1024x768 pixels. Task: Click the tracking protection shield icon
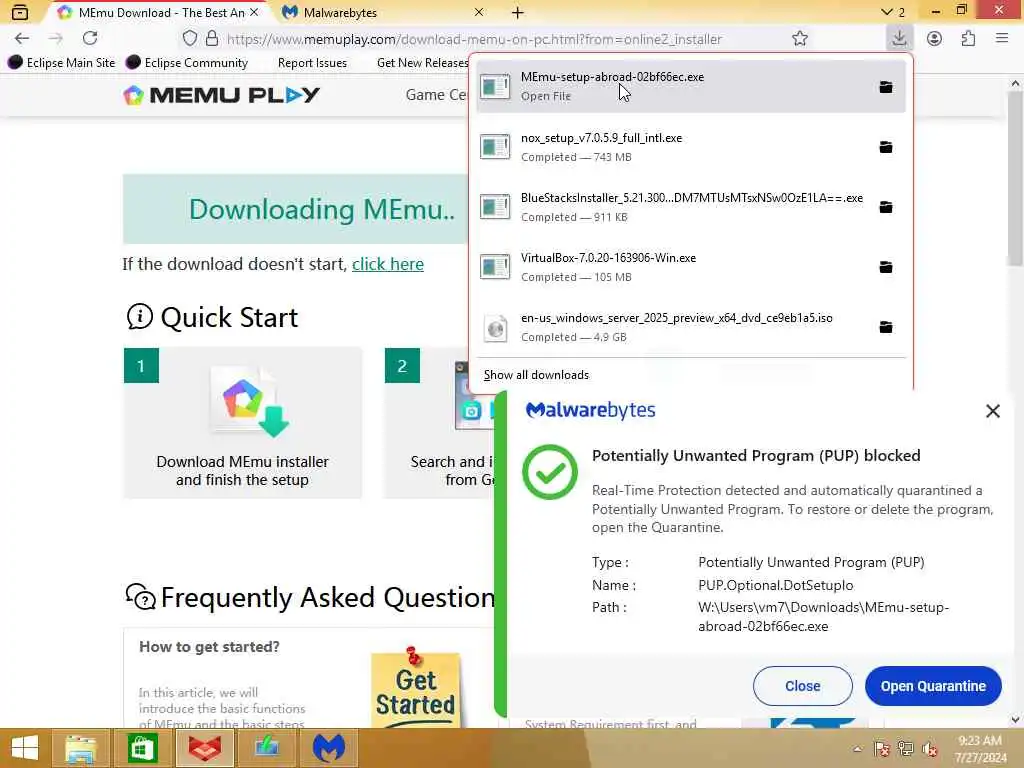[x=189, y=39]
